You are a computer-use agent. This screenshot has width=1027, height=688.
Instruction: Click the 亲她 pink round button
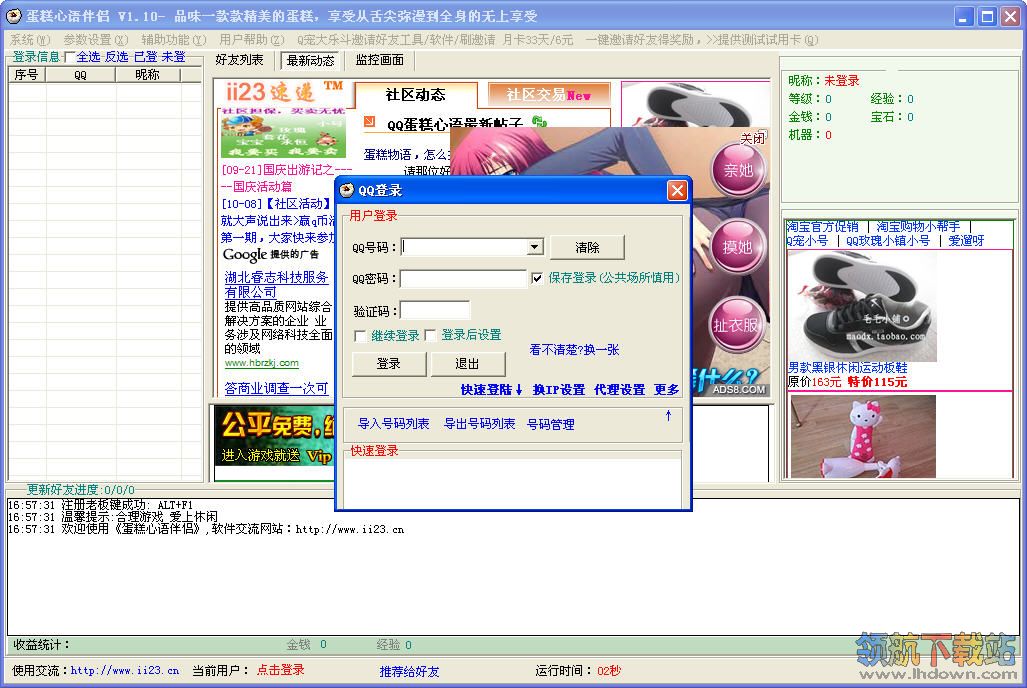[x=738, y=170]
